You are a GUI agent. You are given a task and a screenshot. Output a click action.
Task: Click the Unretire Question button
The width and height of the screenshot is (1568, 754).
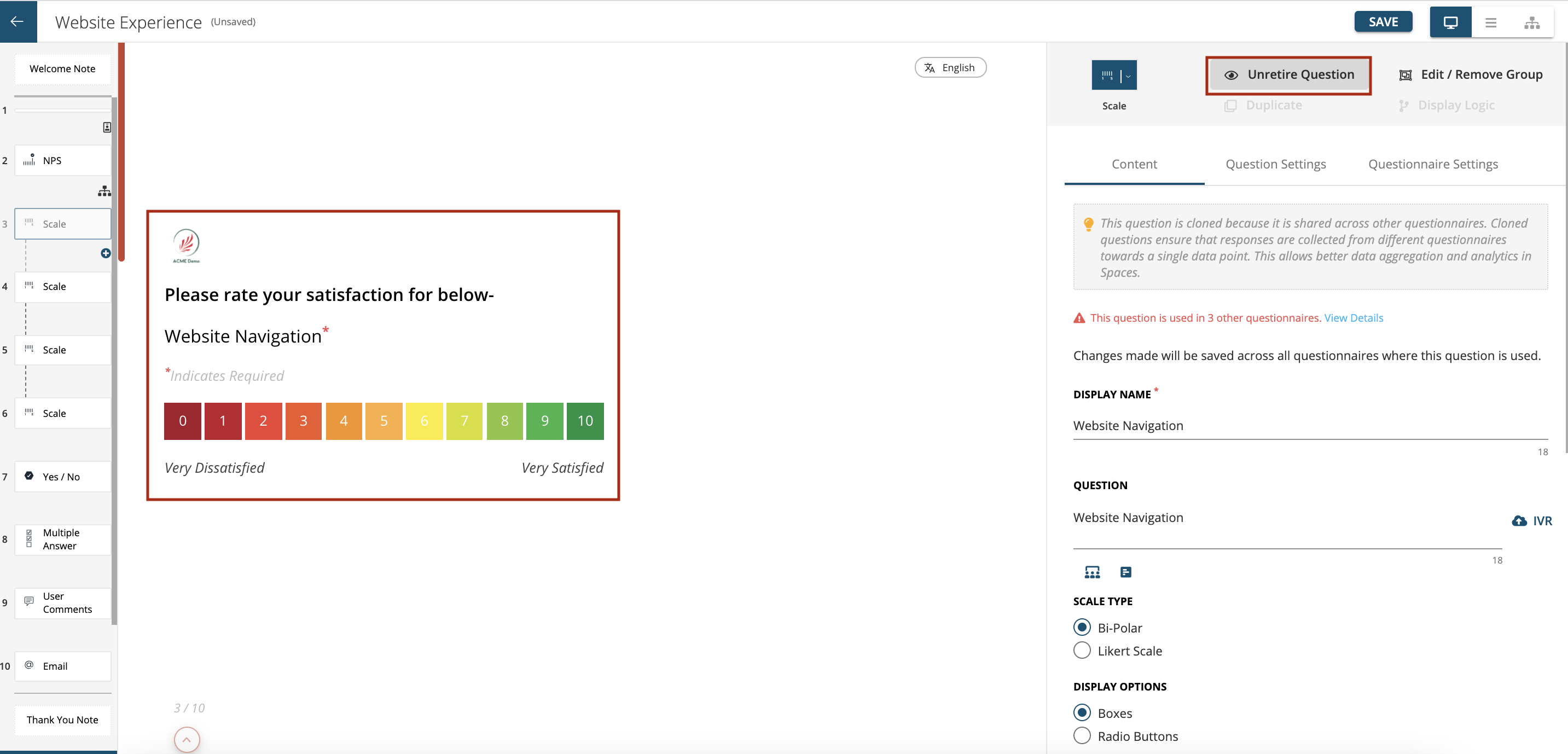(x=1288, y=75)
